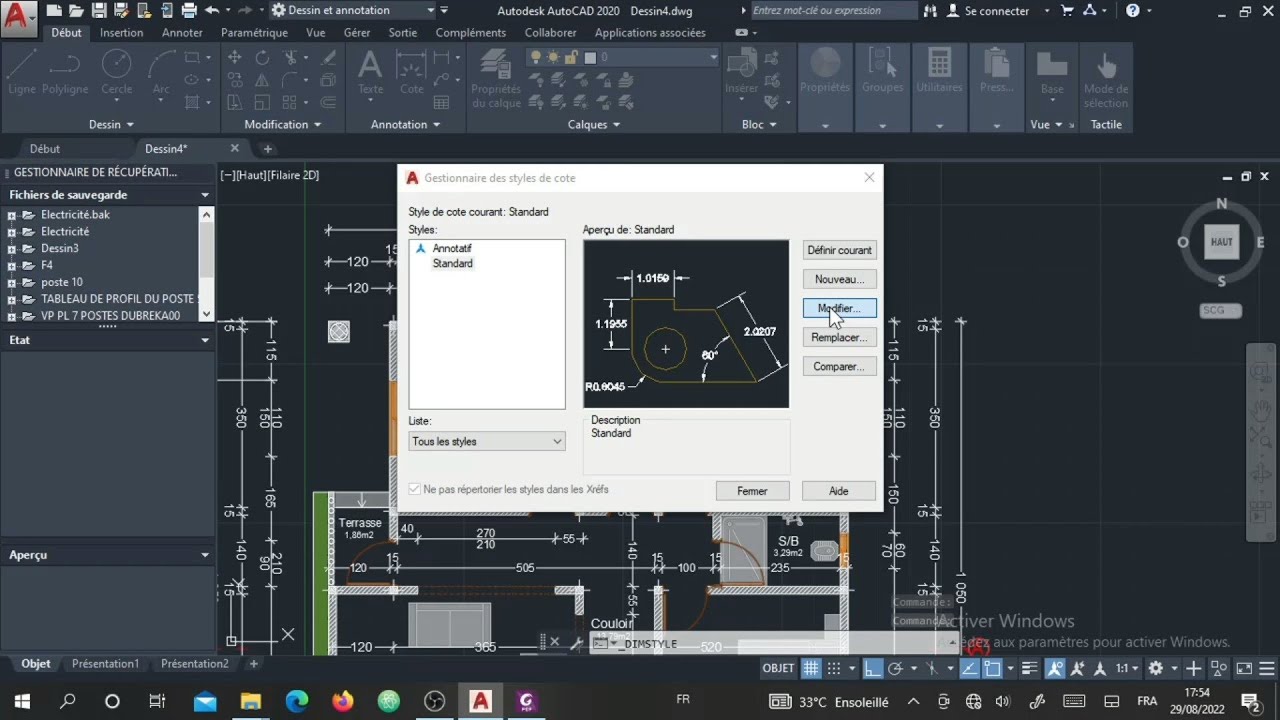The width and height of the screenshot is (1280, 720).
Task: Collapse the Fichiers de sauvegarde section
Action: [x=205, y=195]
